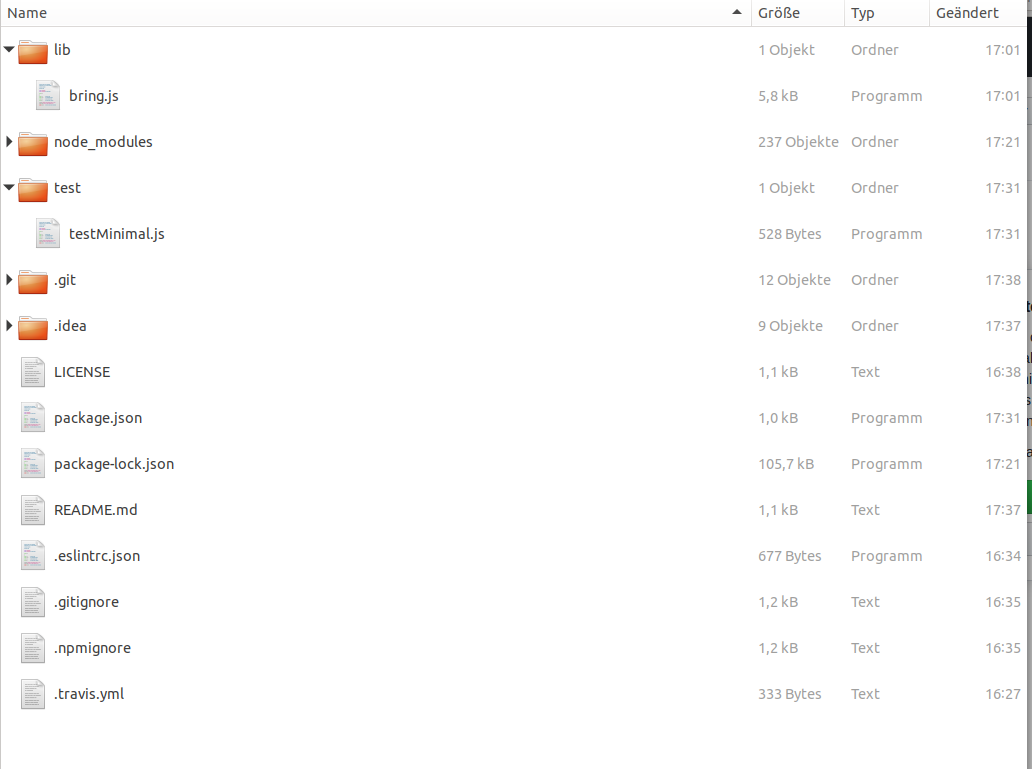Sort files by the Geändert column
Screen dimensions: 1032x769
pyautogui.click(x=965, y=13)
